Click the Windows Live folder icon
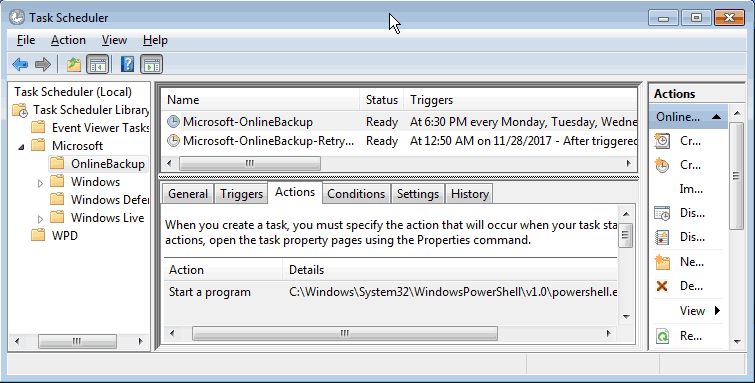Image resolution: width=755 pixels, height=383 pixels. (57, 218)
